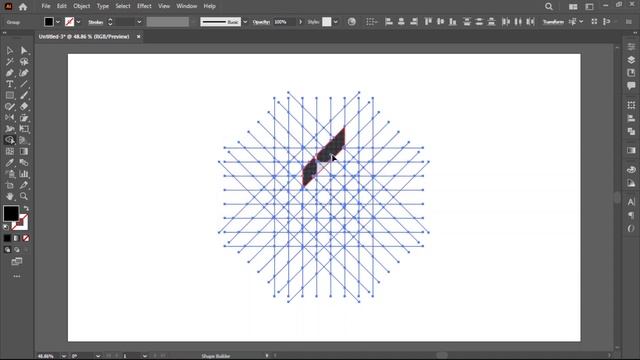The image size is (640, 360).
Task: Pick the Perspective Grid tool
Action: point(24,140)
